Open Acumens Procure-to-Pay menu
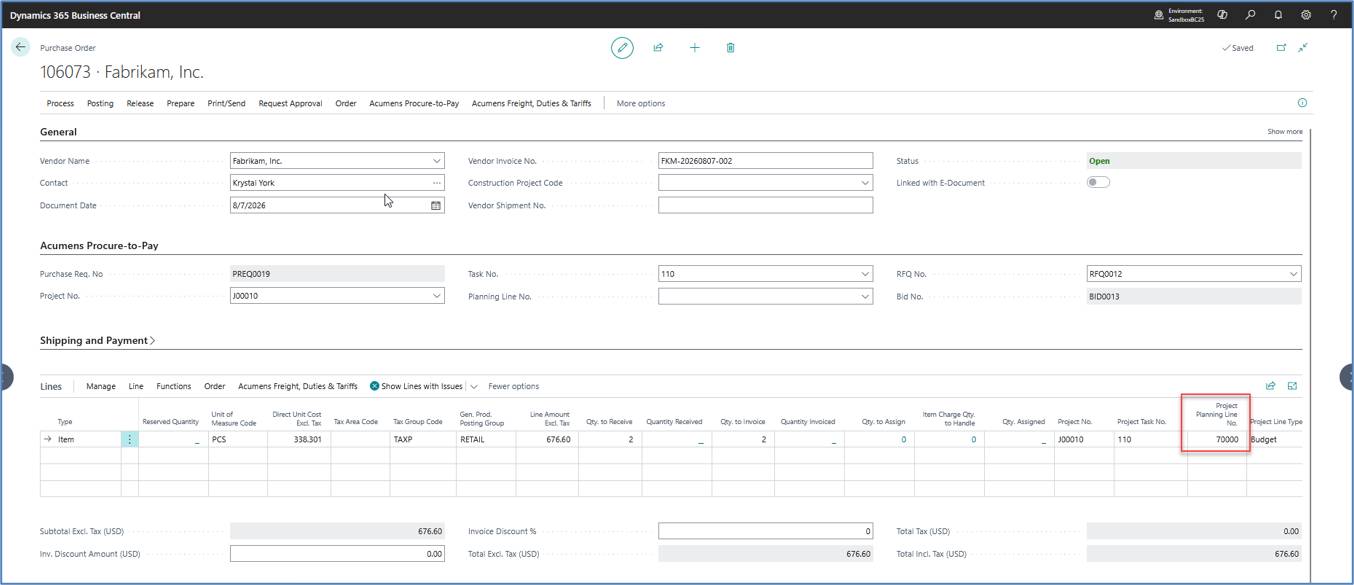The width and height of the screenshot is (1354, 585). click(x=414, y=103)
